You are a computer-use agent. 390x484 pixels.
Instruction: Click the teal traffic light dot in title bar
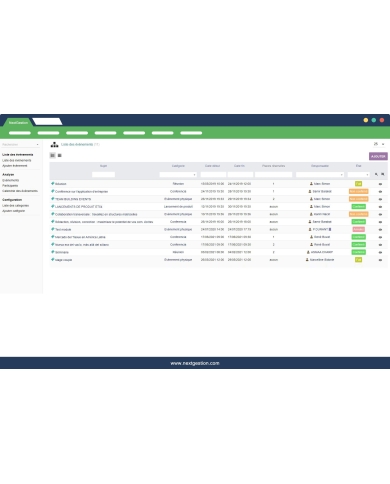(x=374, y=120)
